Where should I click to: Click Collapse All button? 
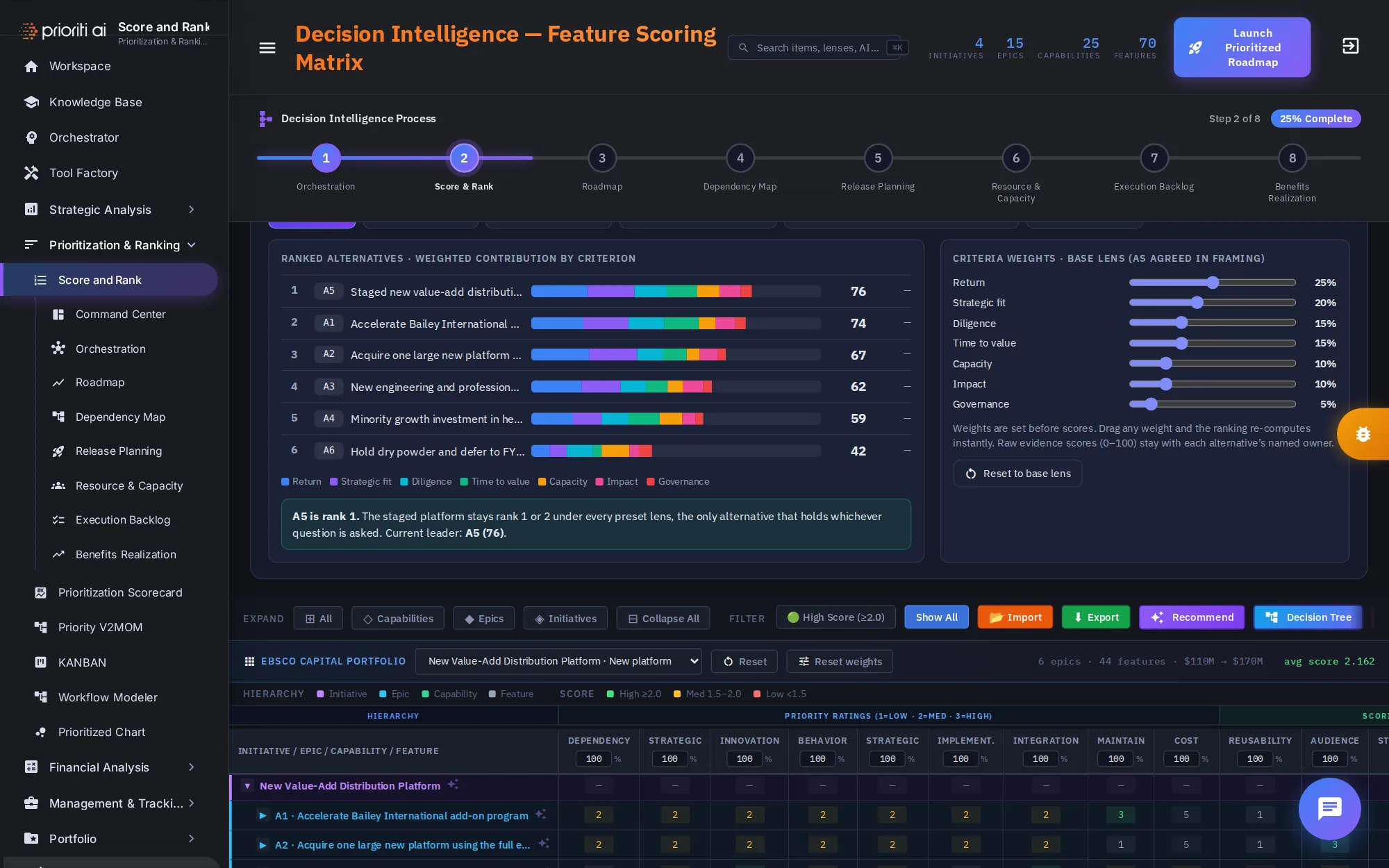point(663,619)
